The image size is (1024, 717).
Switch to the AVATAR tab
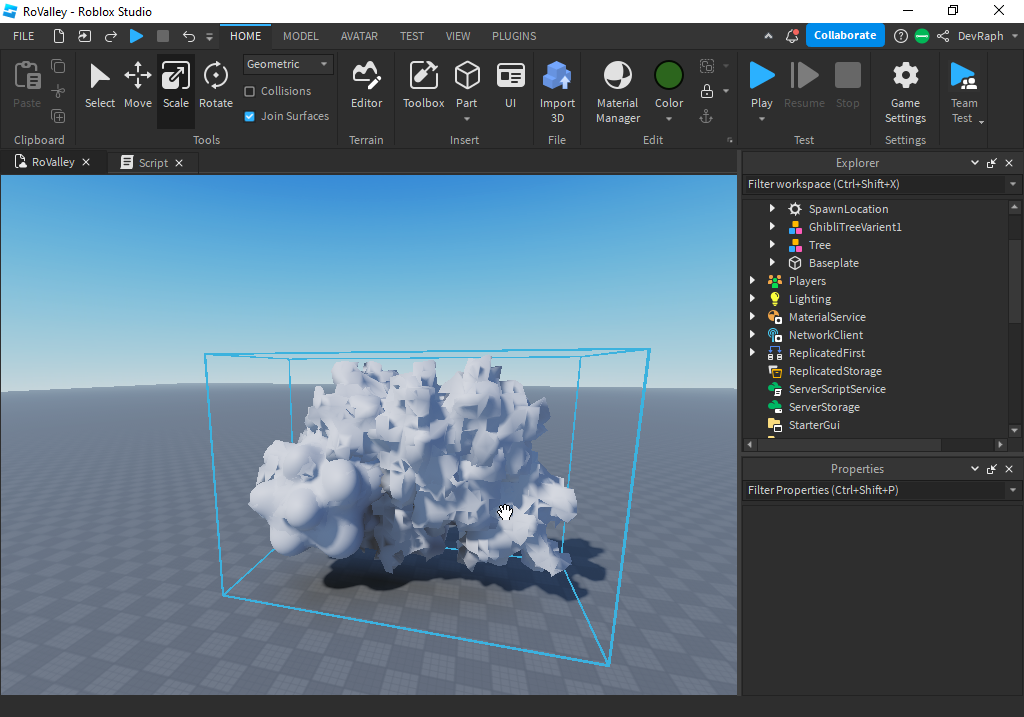pyautogui.click(x=359, y=36)
